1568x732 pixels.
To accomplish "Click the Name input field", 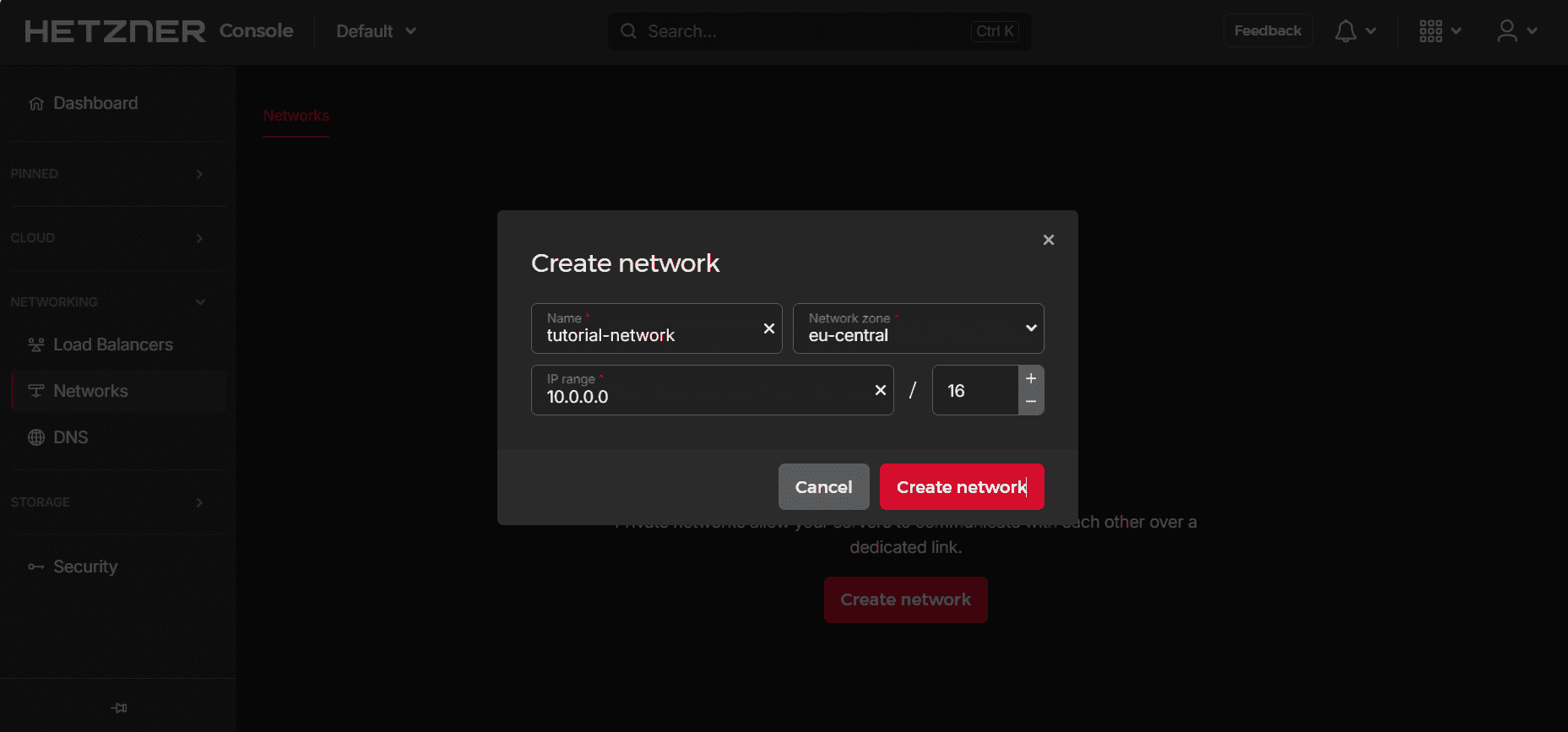I will pos(646,335).
